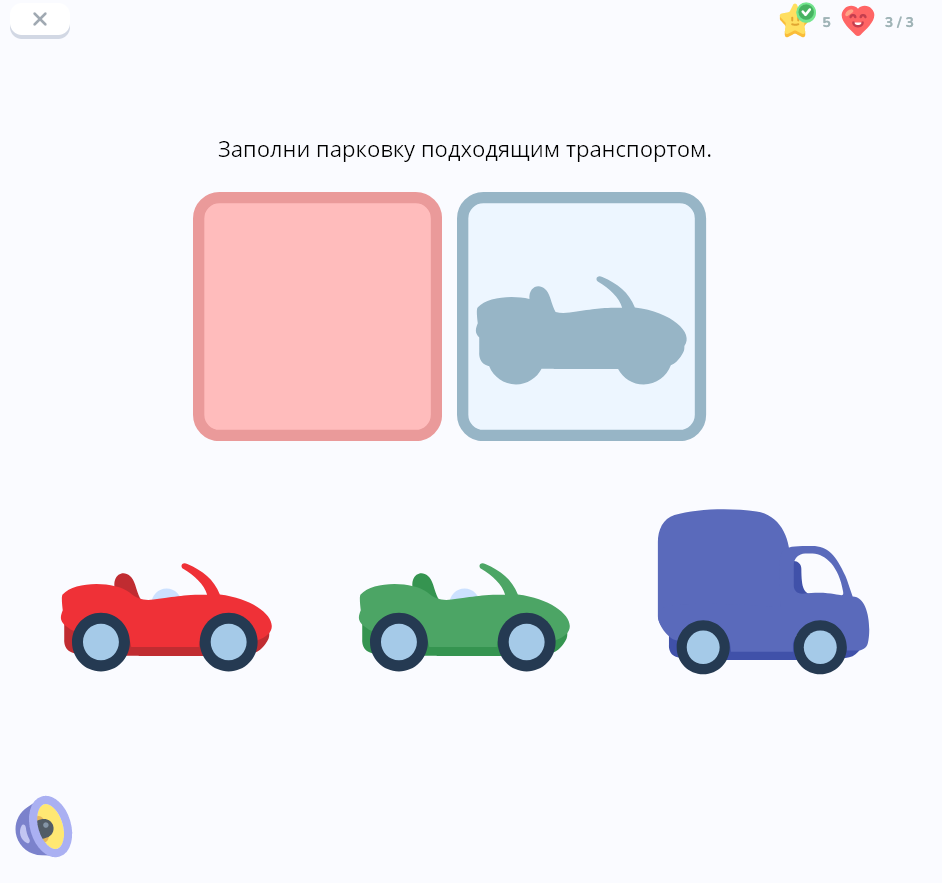Play the audio with the speaker icon
Viewport: 942px width, 883px height.
(44, 827)
